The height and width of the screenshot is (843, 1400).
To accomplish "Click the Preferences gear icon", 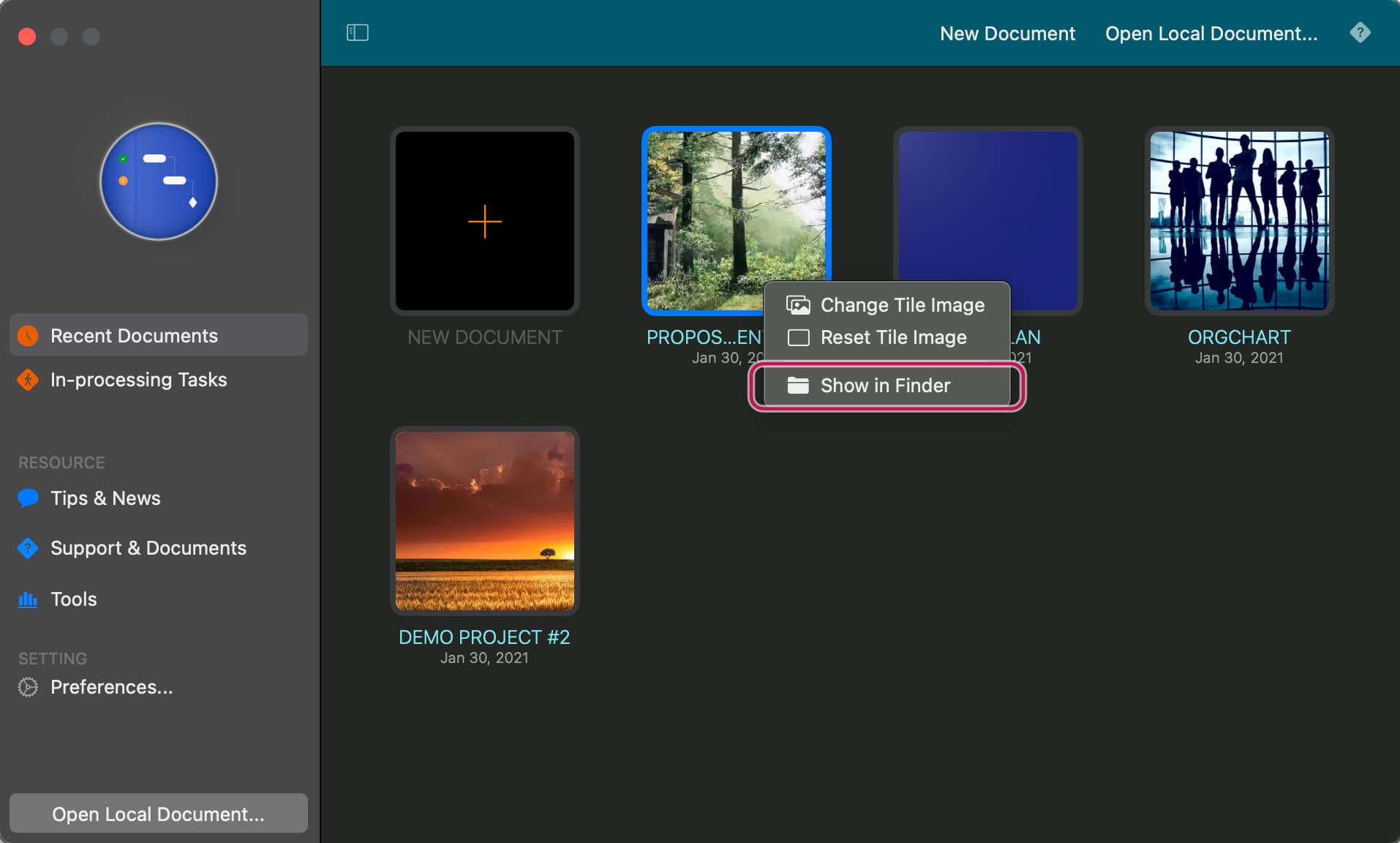I will [x=28, y=687].
